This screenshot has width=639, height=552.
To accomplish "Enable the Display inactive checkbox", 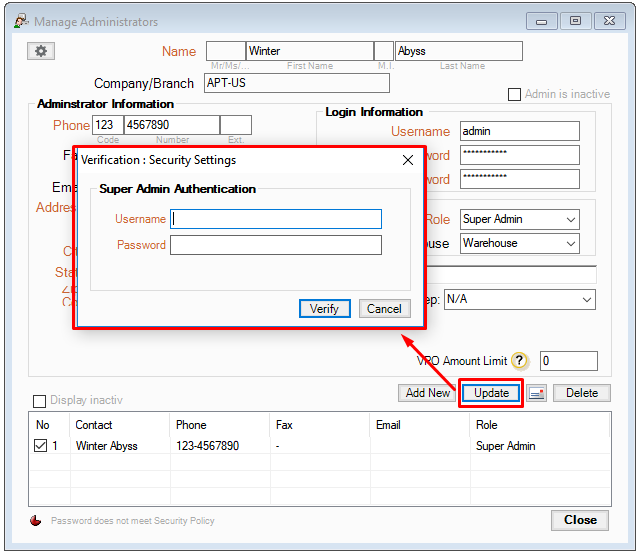I will [x=40, y=401].
